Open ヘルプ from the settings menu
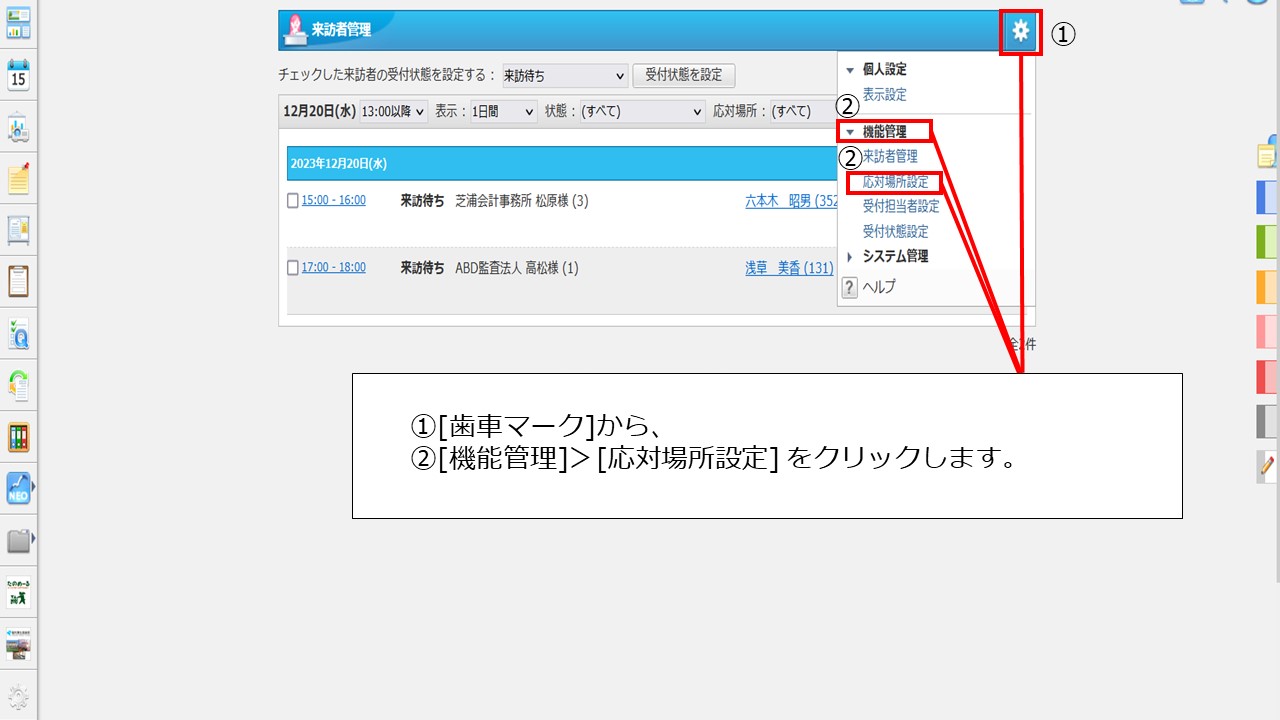1280x720 pixels. tap(879, 288)
